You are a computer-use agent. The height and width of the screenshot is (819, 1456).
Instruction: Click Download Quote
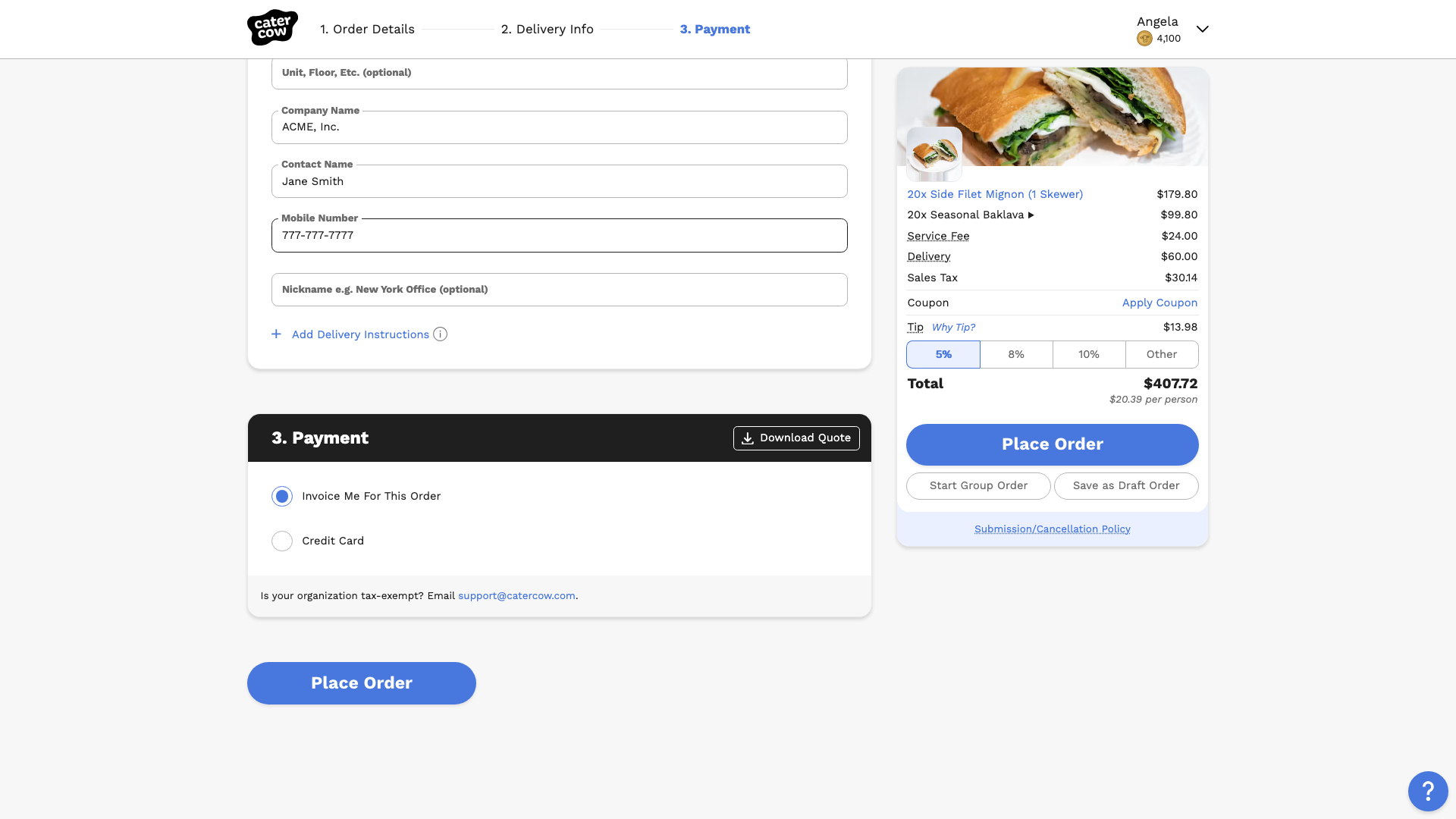(796, 438)
